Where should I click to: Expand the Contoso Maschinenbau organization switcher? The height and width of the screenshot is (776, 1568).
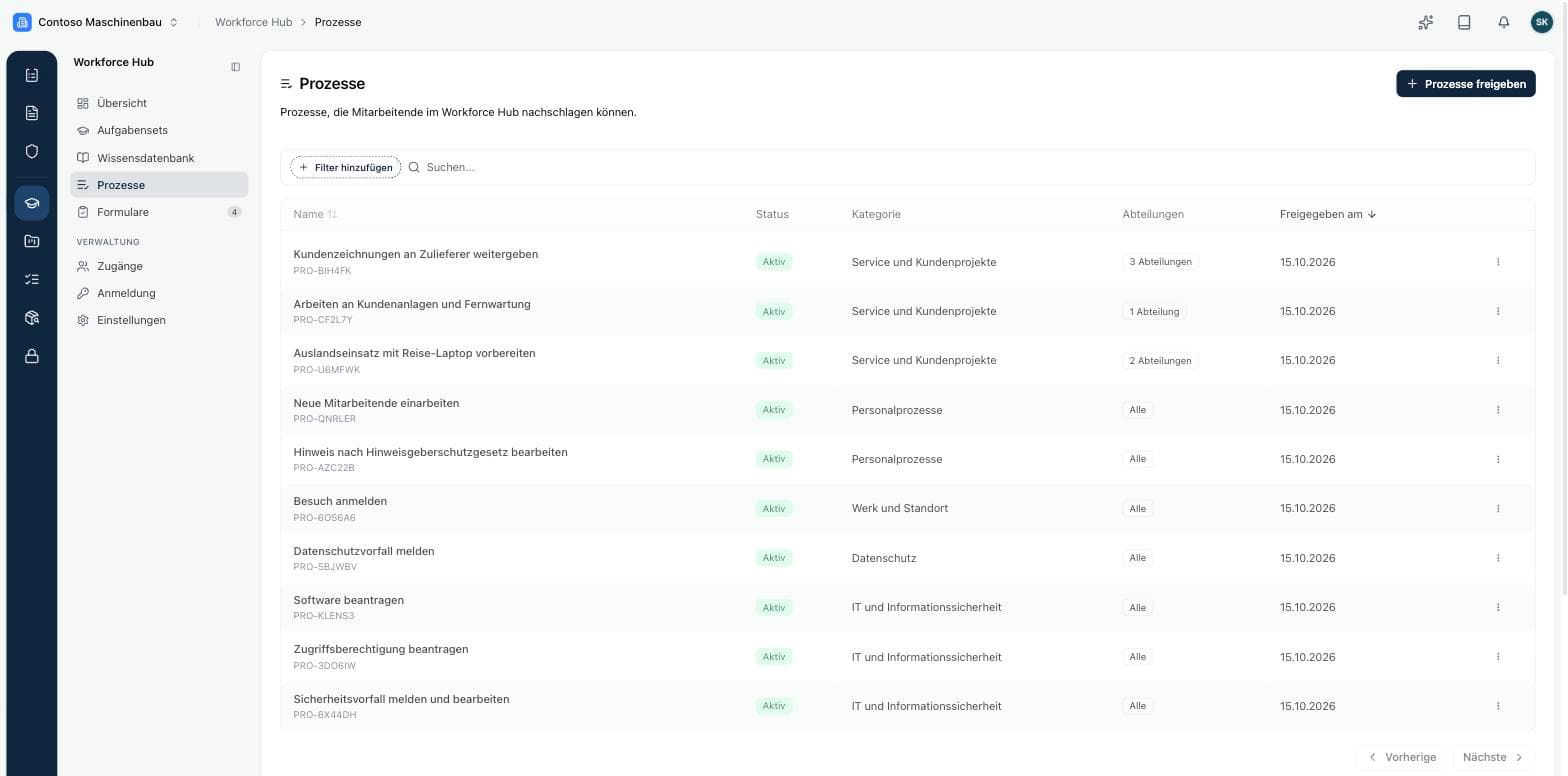coord(96,22)
